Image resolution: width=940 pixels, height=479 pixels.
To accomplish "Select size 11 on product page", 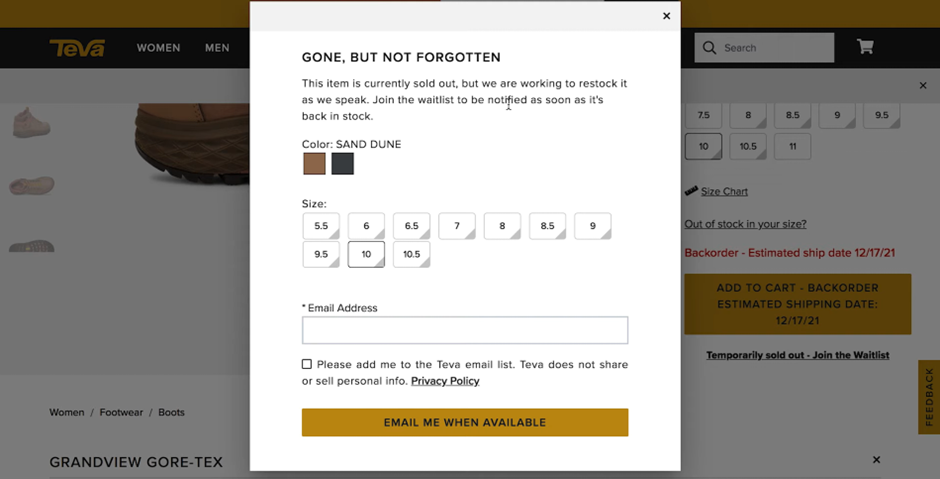I will 792,146.
